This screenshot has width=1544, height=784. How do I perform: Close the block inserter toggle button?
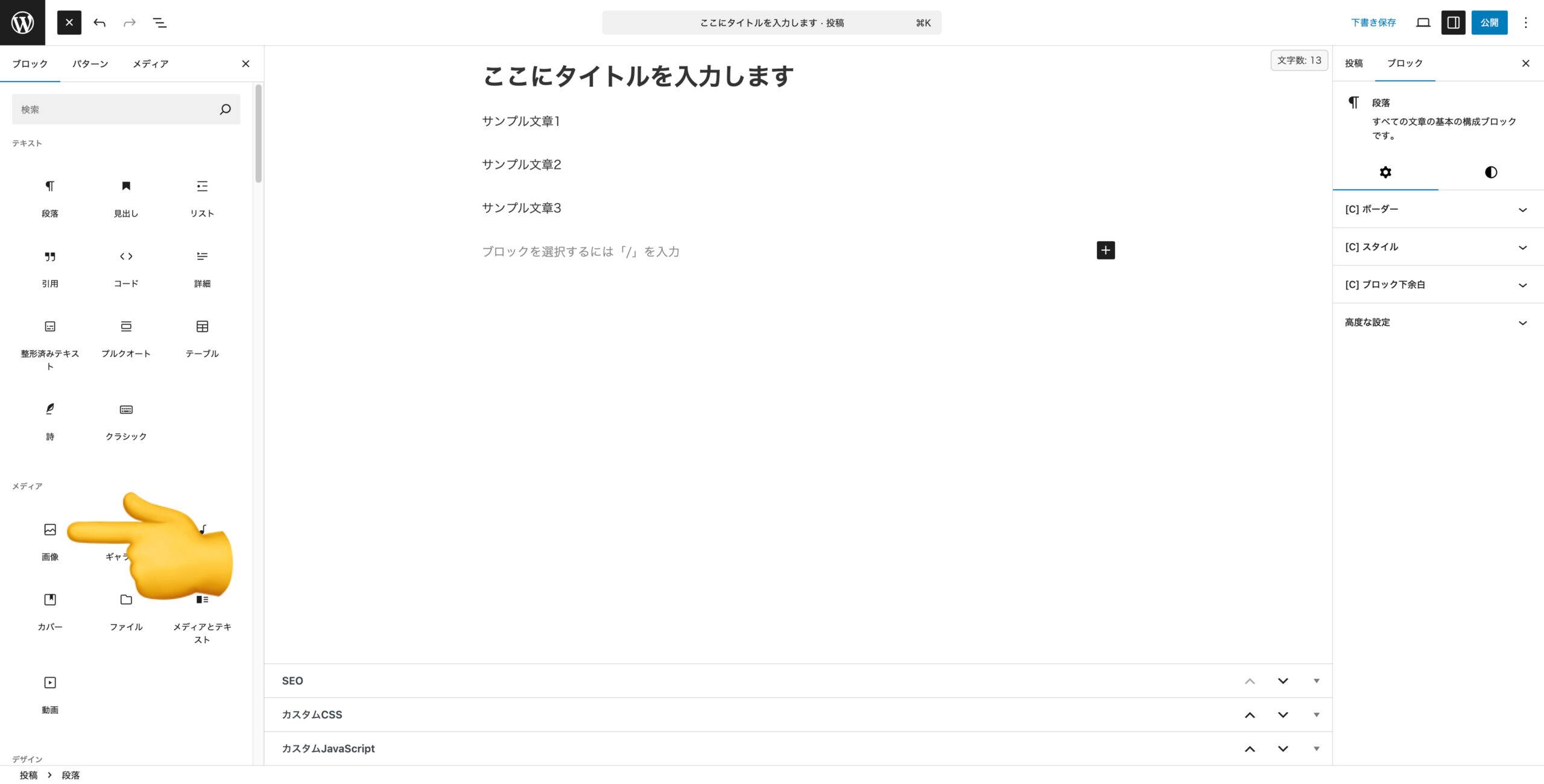[69, 23]
